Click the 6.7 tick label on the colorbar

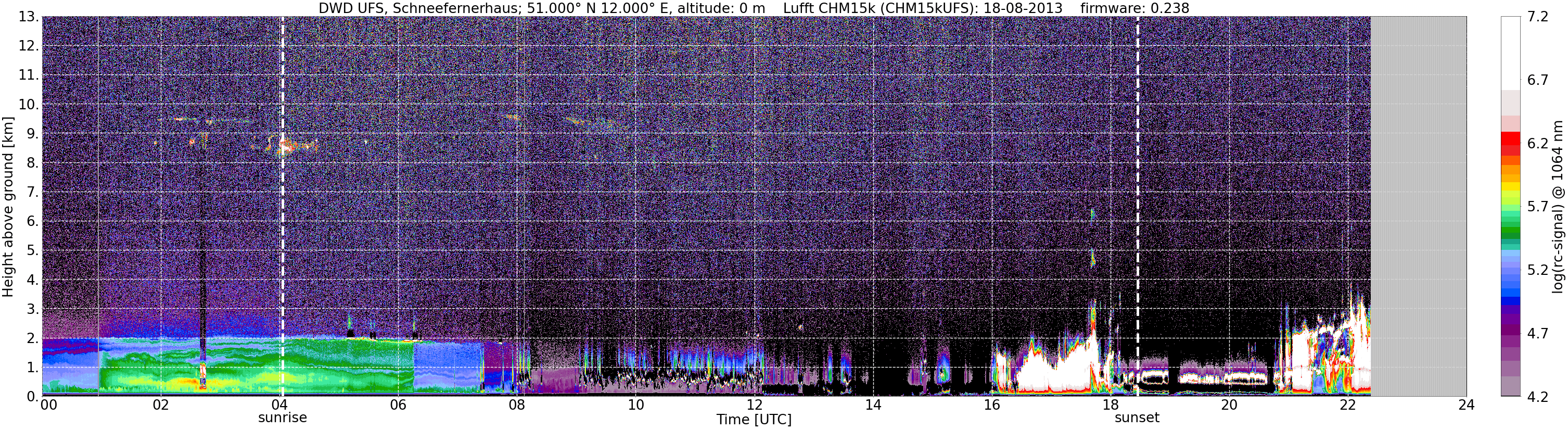[x=1538, y=80]
